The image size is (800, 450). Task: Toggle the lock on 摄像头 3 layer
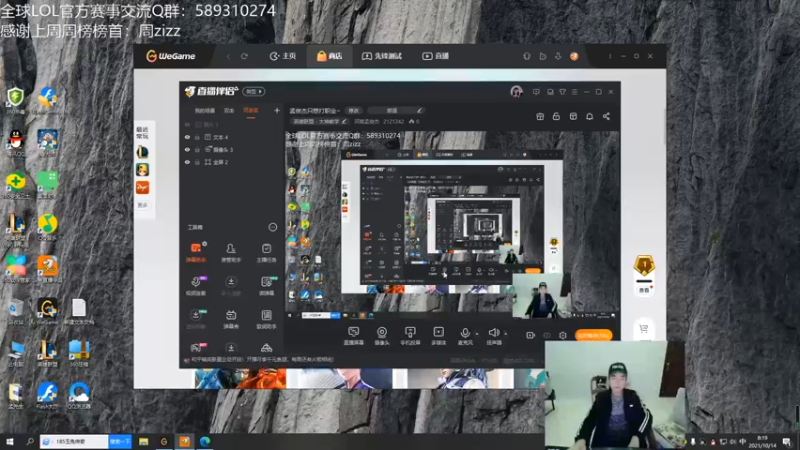pos(197,149)
